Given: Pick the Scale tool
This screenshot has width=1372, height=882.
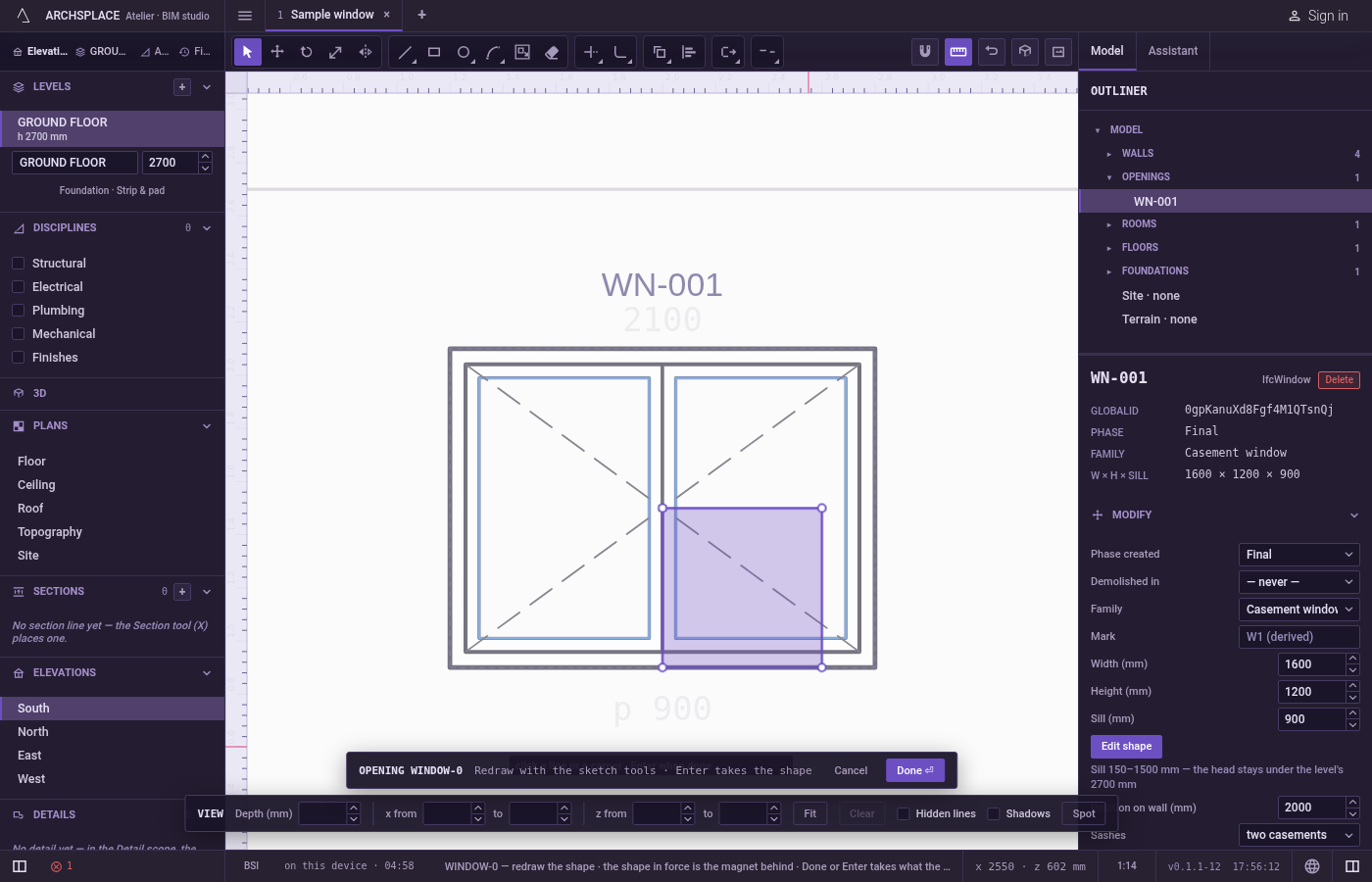Looking at the screenshot, I should tap(336, 52).
